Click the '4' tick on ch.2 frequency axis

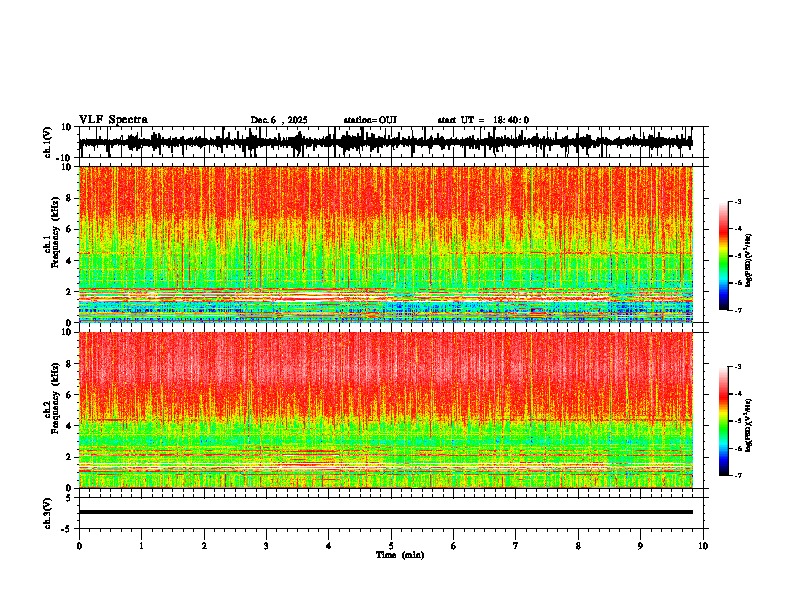pos(70,426)
